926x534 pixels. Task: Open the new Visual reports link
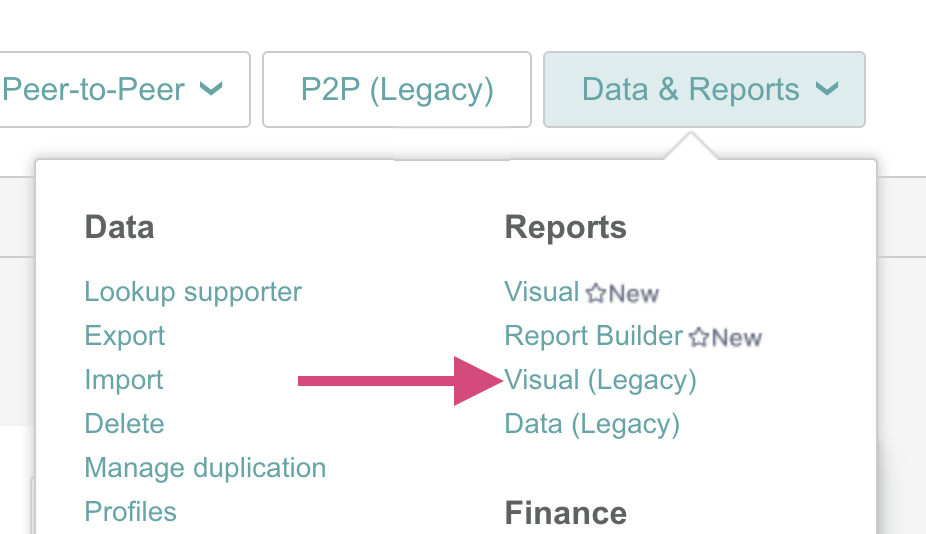click(542, 292)
